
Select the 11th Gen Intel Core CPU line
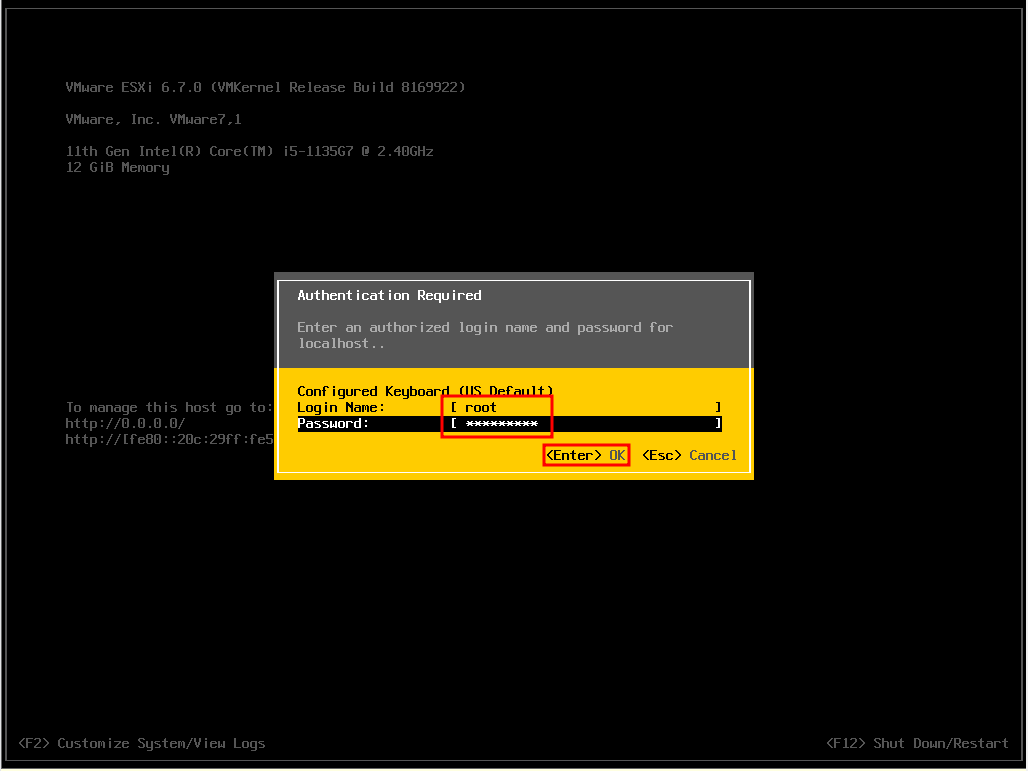(249, 151)
